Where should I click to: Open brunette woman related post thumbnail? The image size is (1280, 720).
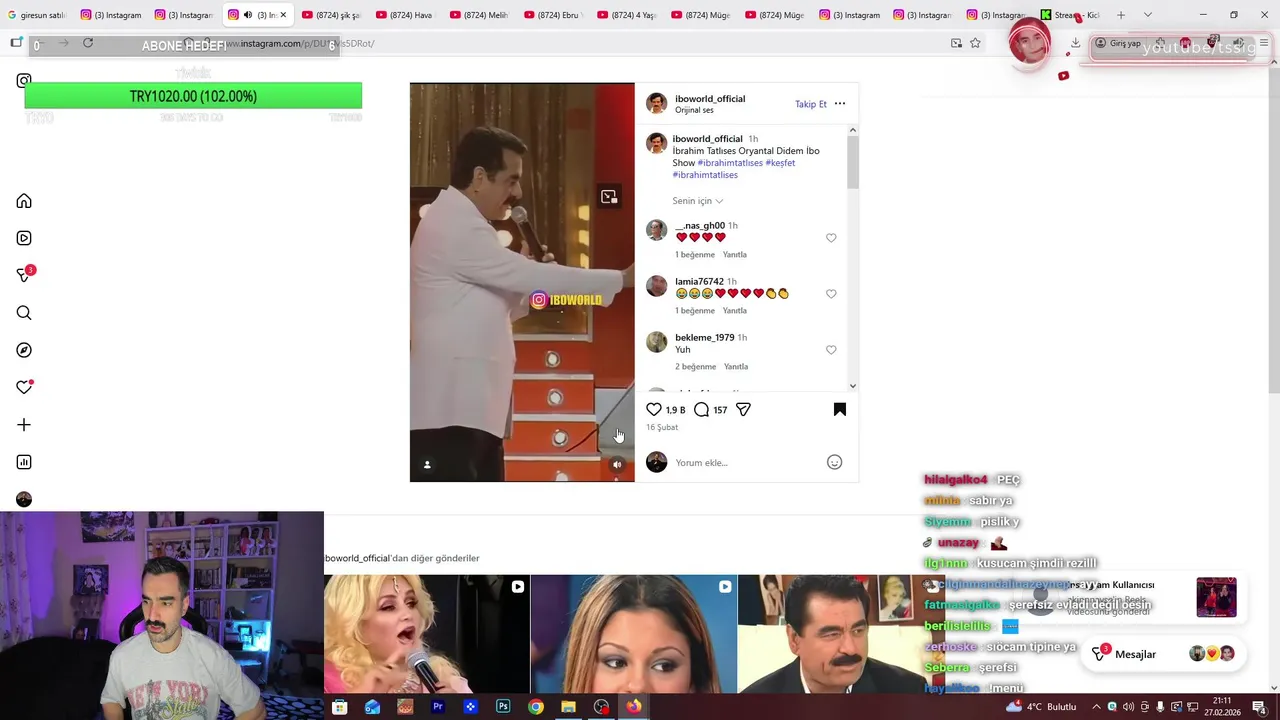click(634, 634)
